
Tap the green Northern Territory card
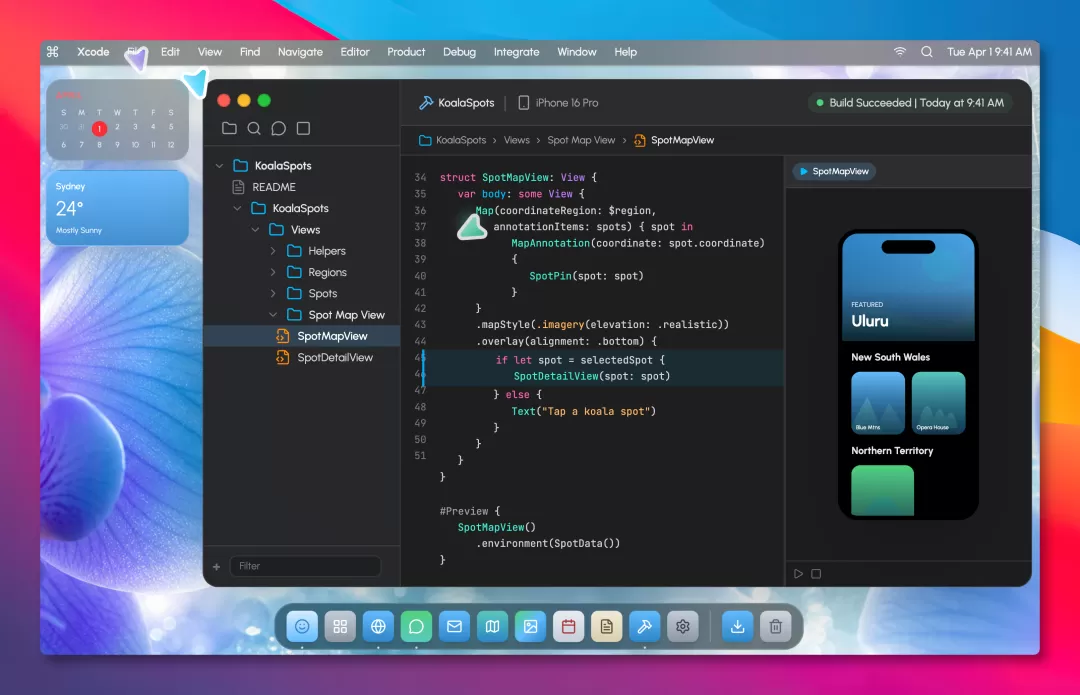[882, 490]
